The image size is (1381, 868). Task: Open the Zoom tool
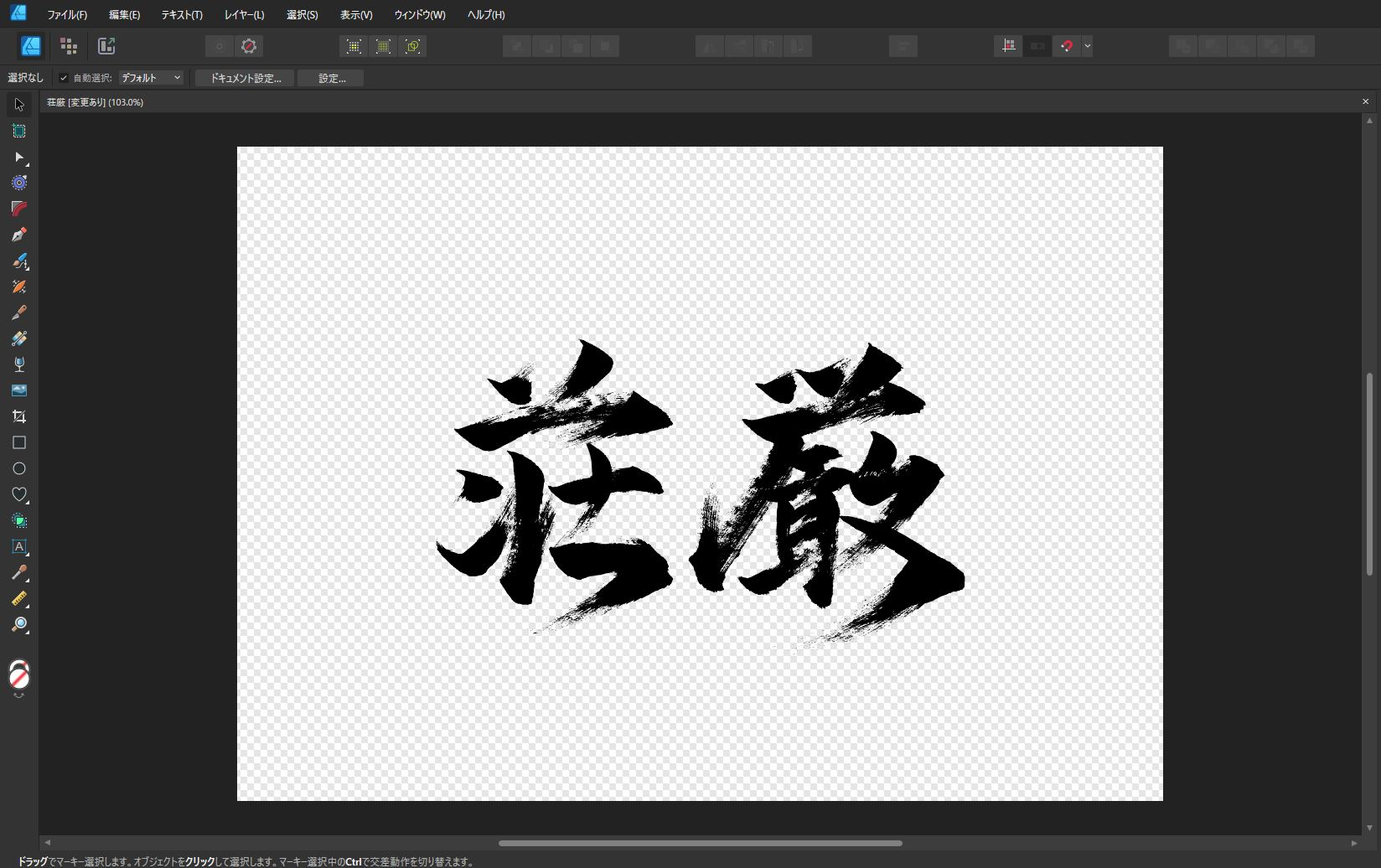(x=19, y=624)
